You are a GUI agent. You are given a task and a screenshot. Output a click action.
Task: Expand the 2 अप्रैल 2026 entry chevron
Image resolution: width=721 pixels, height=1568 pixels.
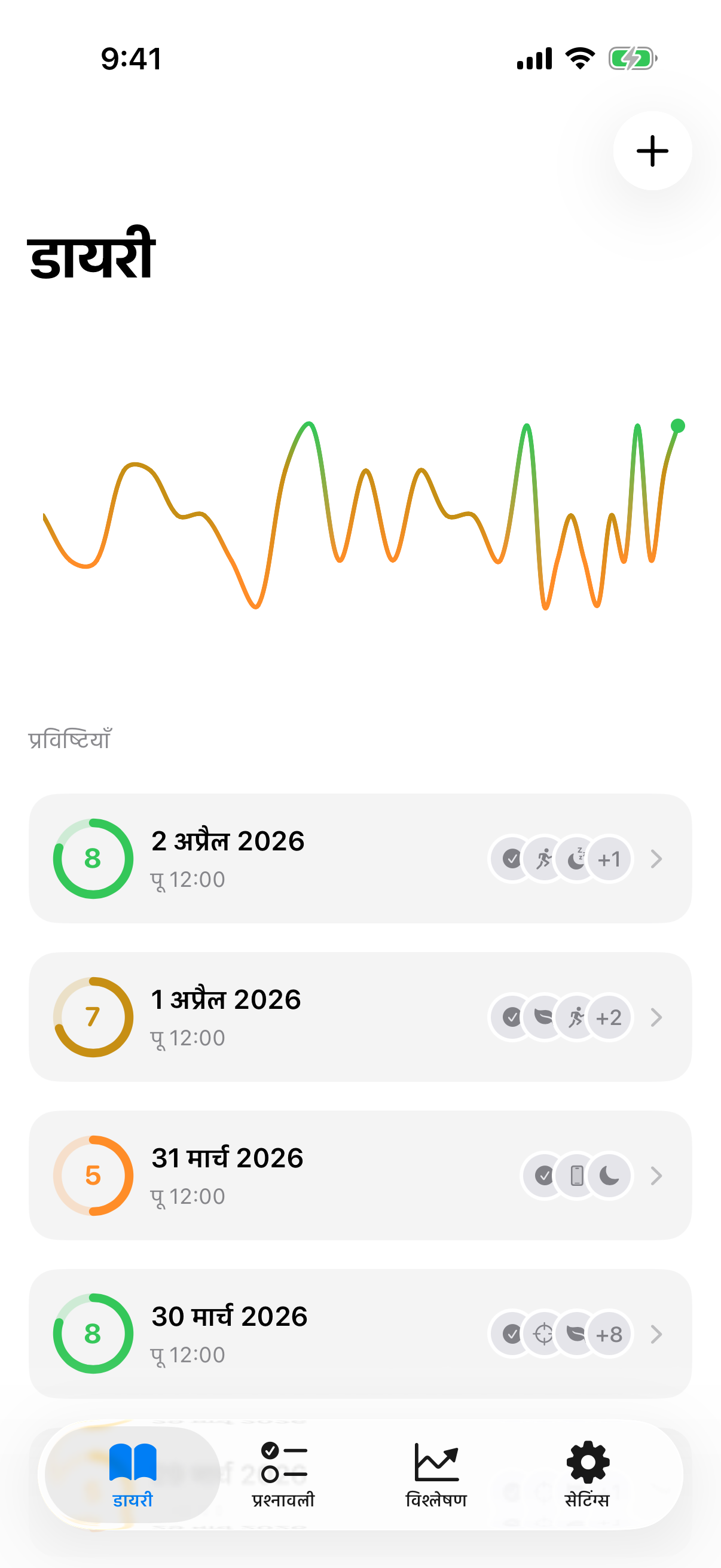click(656, 859)
